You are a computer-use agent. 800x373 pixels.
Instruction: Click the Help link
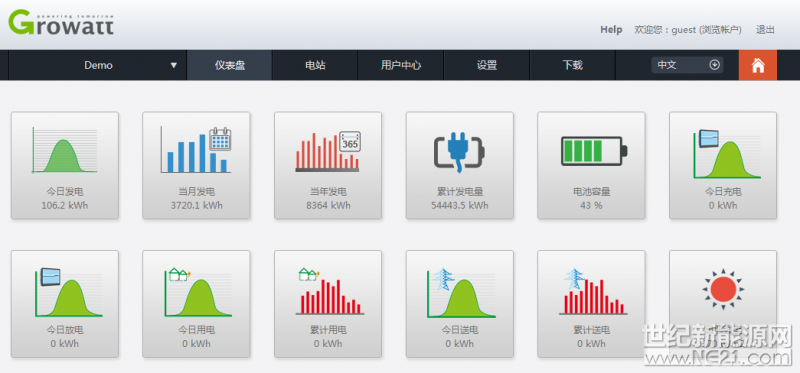click(611, 30)
